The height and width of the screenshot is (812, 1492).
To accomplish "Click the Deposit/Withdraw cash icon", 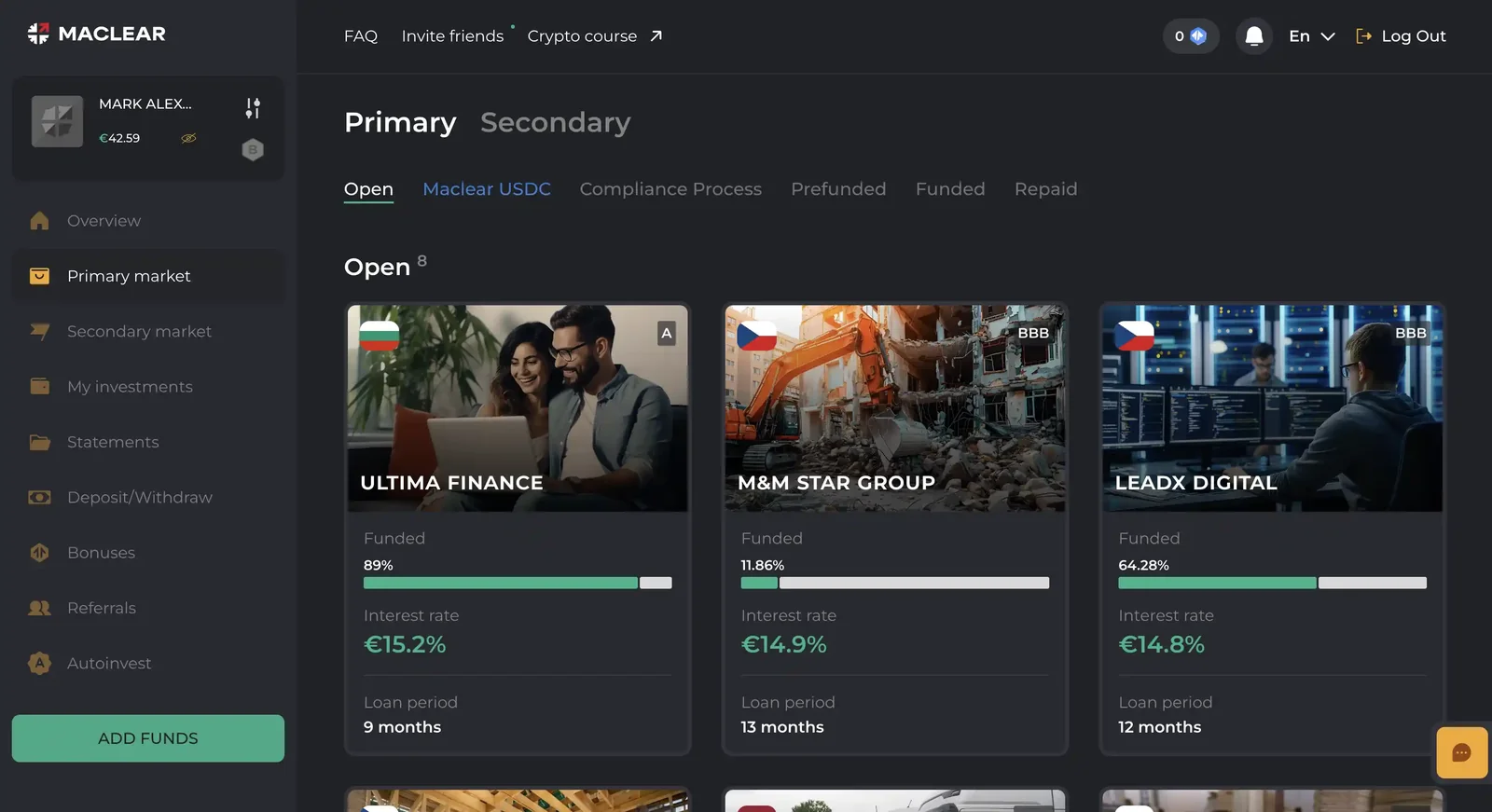I will point(39,497).
